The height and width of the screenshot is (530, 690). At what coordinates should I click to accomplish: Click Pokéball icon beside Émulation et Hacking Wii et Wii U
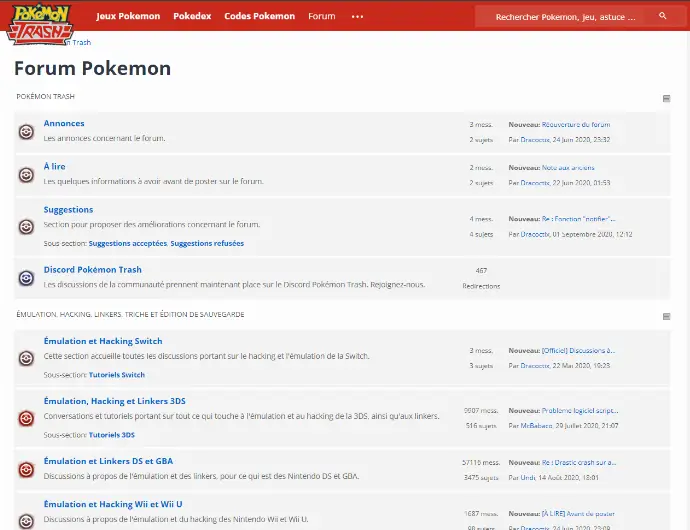click(26, 521)
